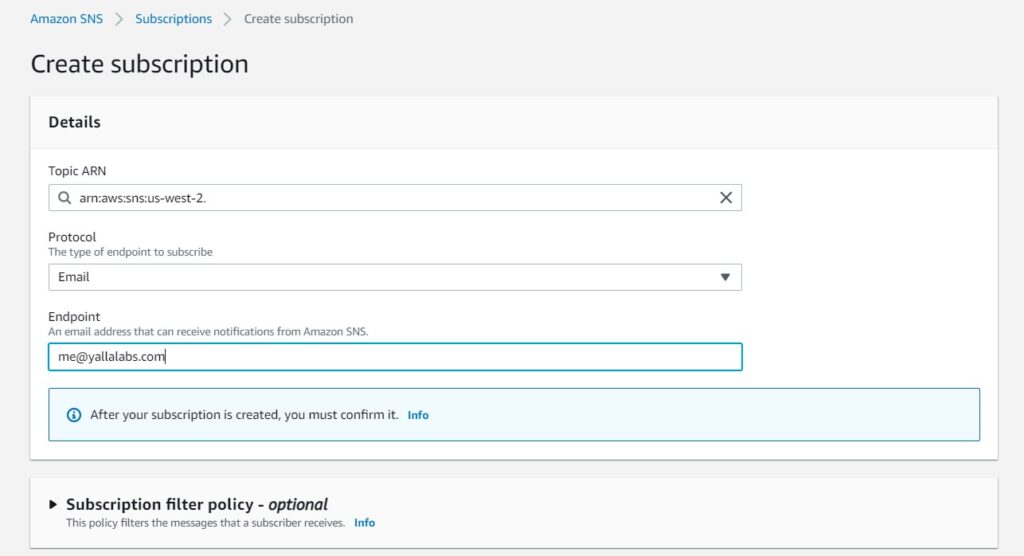Click the 'Create subscription' page heading
This screenshot has width=1024, height=556.
tap(140, 64)
